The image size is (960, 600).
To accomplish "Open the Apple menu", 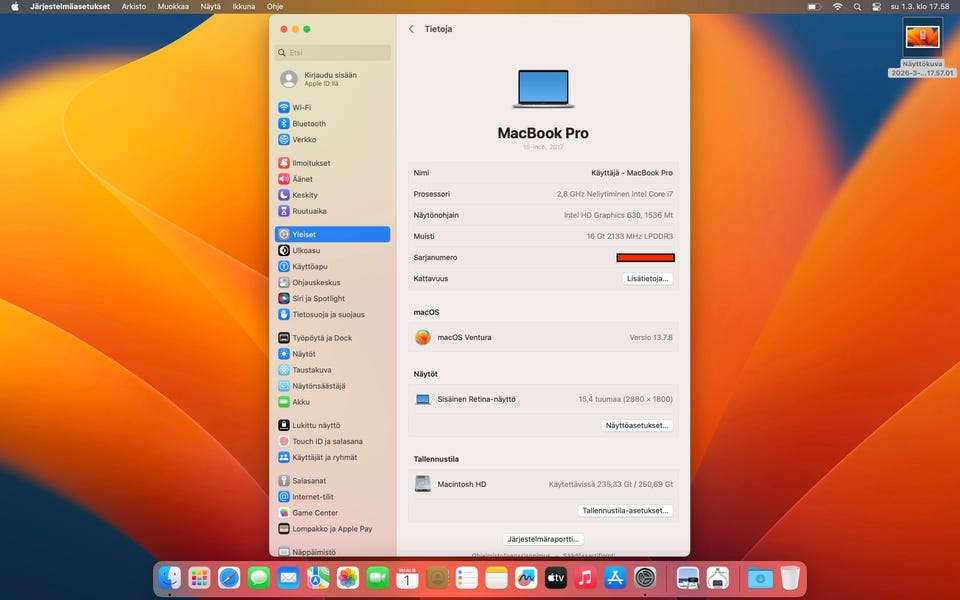I will pos(15,6).
